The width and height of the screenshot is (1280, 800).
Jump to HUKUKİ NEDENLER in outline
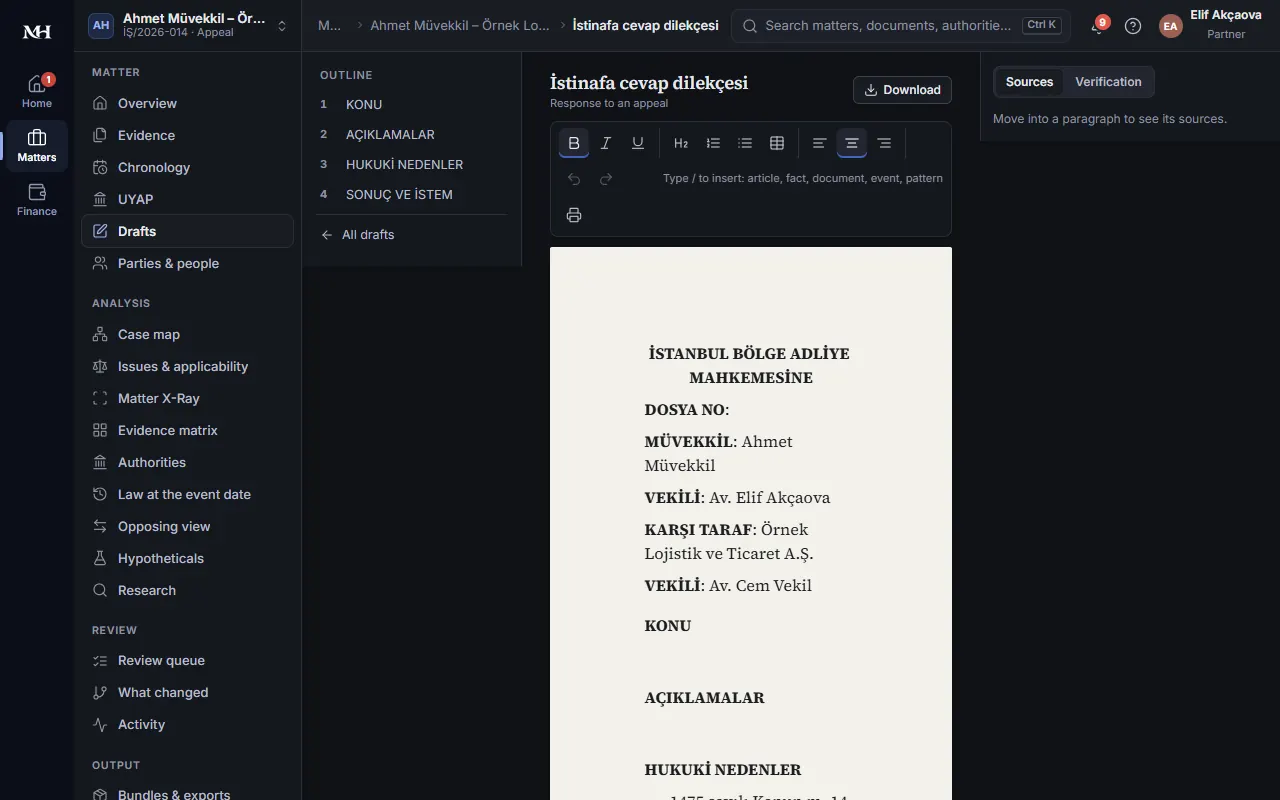click(x=411, y=164)
